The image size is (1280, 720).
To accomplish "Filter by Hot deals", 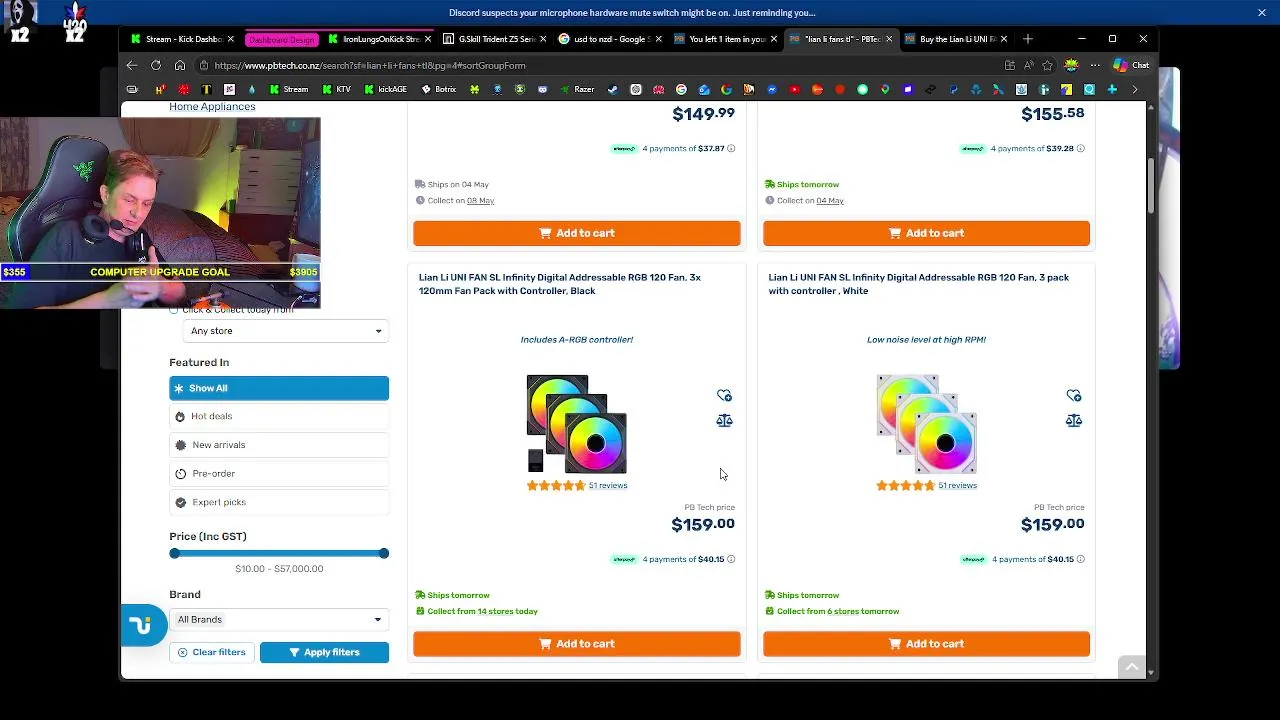I will click(x=279, y=416).
